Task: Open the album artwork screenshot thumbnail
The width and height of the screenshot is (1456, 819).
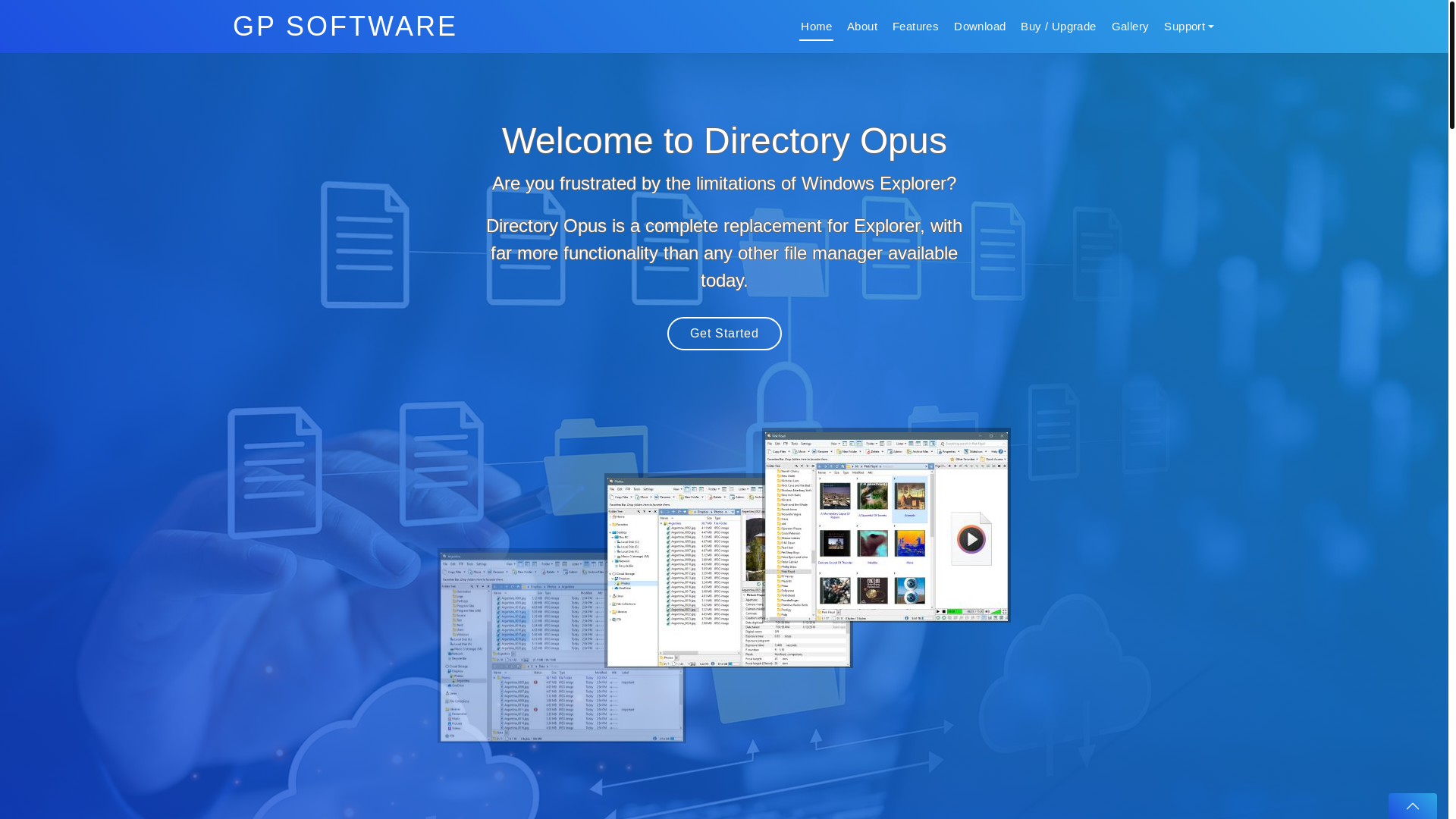Action: pyautogui.click(x=886, y=525)
